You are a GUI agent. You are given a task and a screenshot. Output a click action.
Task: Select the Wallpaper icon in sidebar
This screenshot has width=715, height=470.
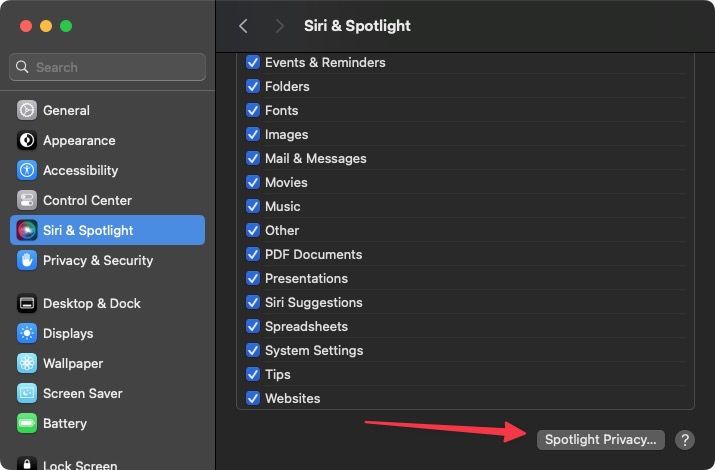click(26, 364)
